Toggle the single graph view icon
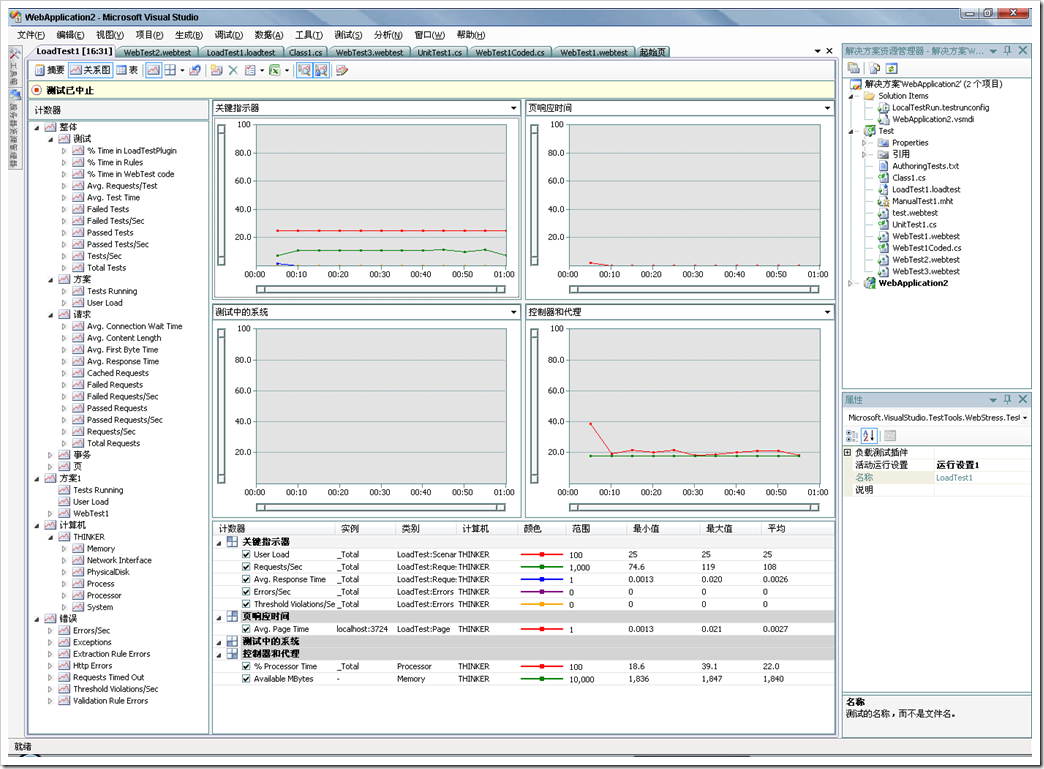The height and width of the screenshot is (769, 1044). pyautogui.click(x=153, y=70)
